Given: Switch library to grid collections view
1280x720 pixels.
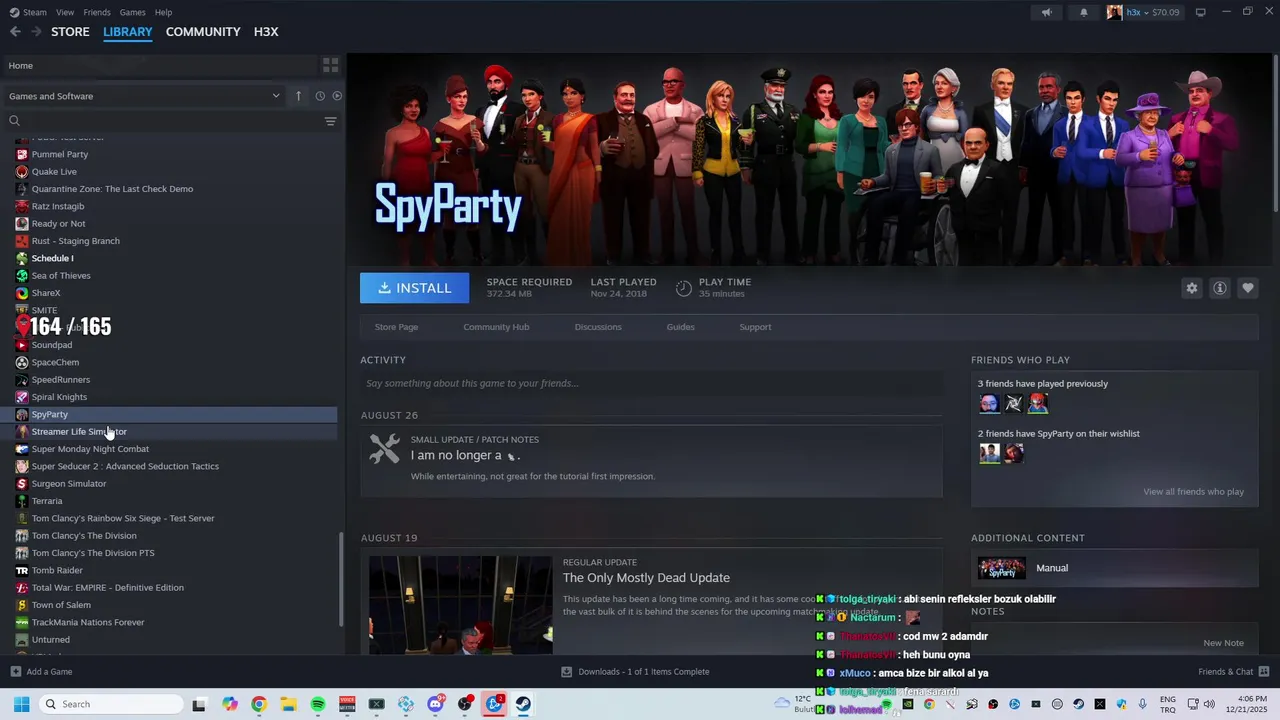Looking at the screenshot, I should [x=330, y=65].
